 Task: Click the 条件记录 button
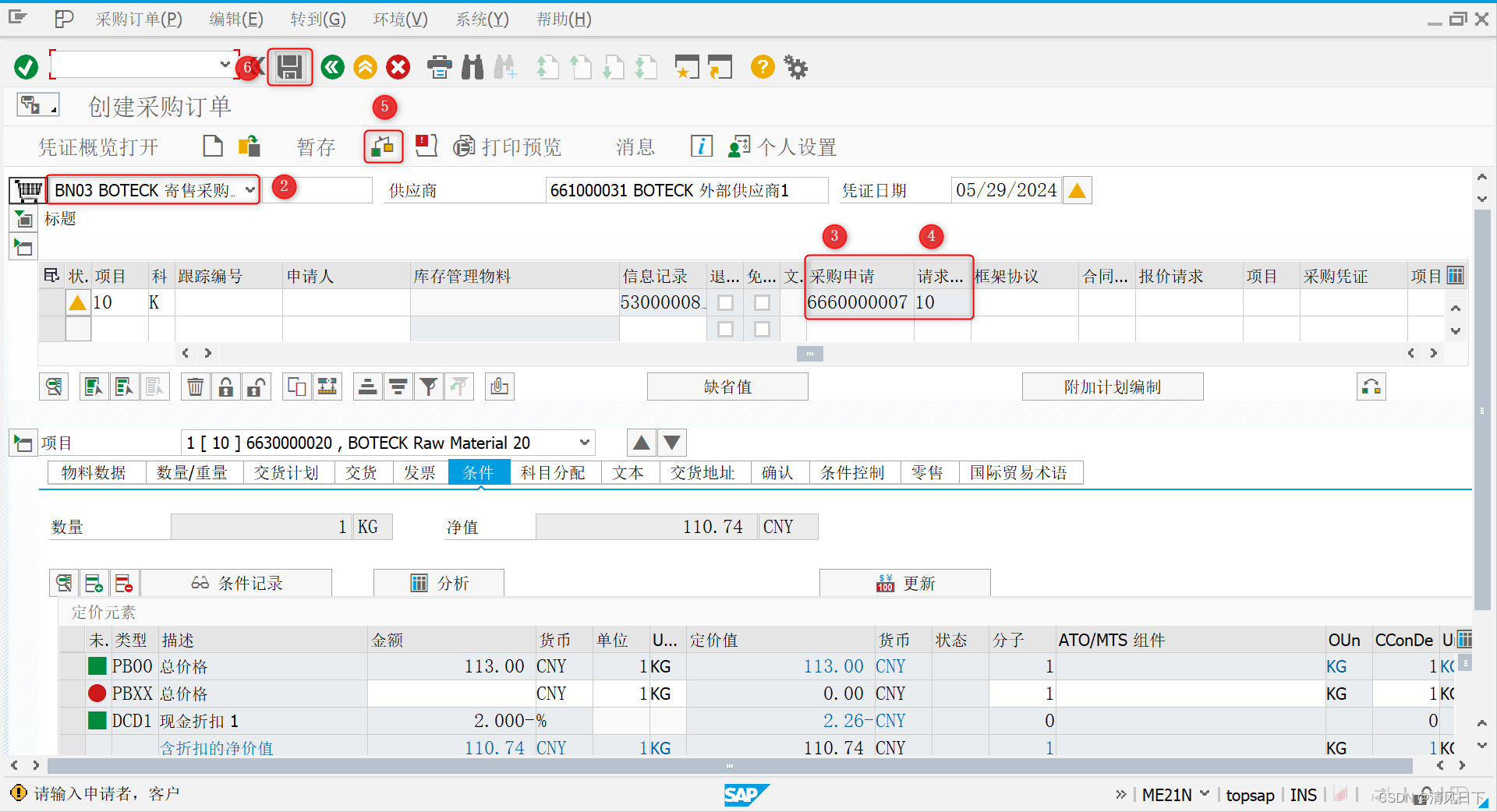tap(236, 583)
